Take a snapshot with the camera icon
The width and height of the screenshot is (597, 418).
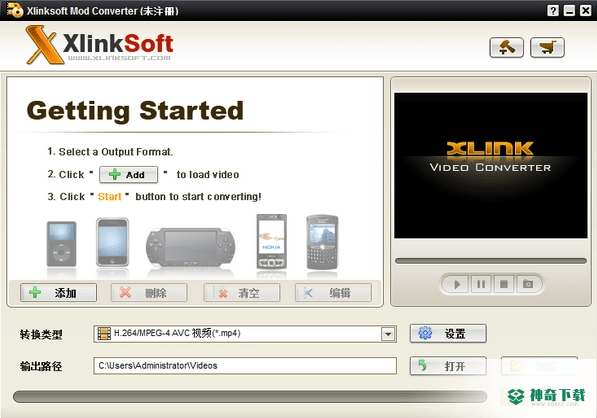coord(528,284)
